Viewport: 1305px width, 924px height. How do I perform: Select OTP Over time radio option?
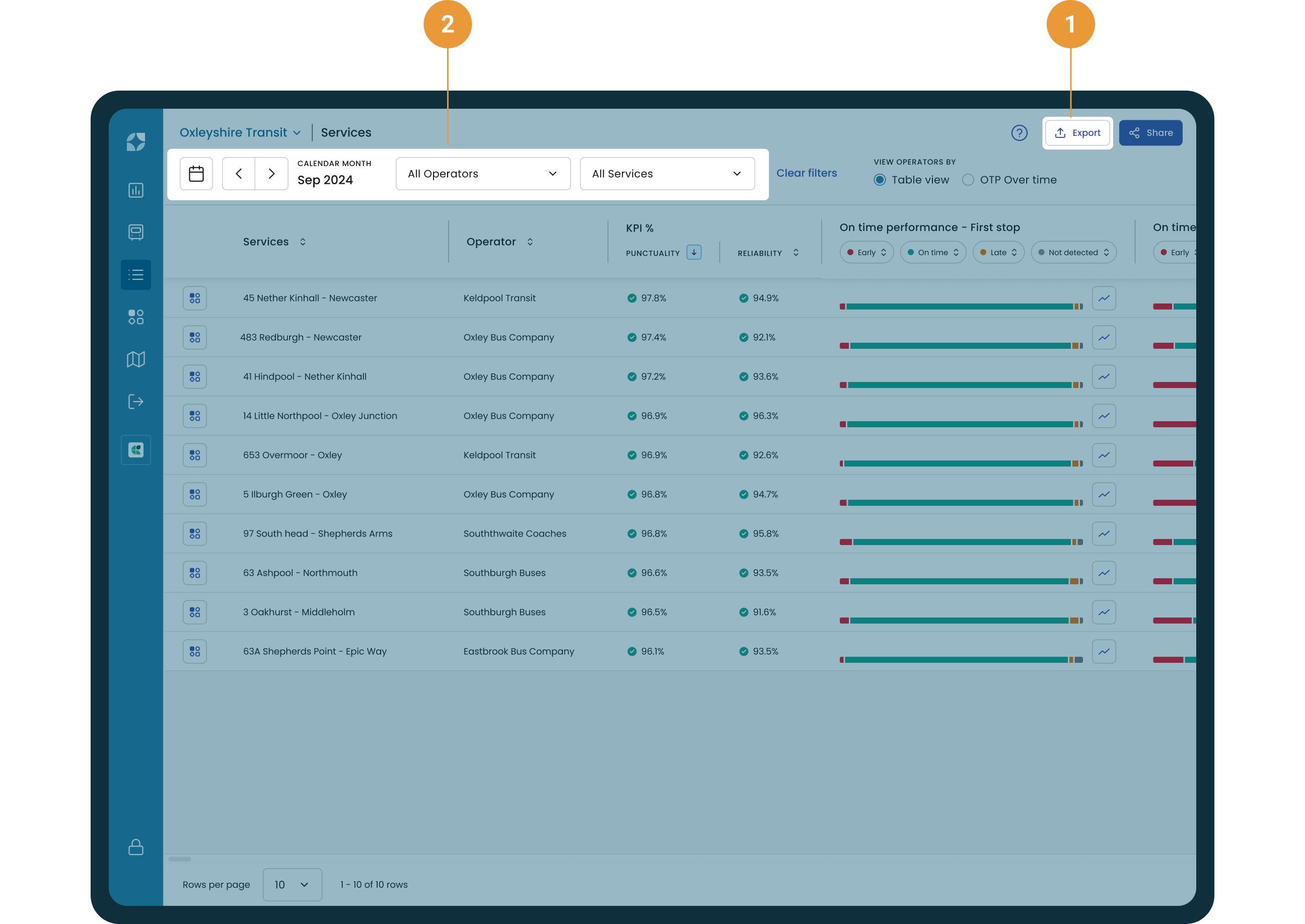(968, 180)
